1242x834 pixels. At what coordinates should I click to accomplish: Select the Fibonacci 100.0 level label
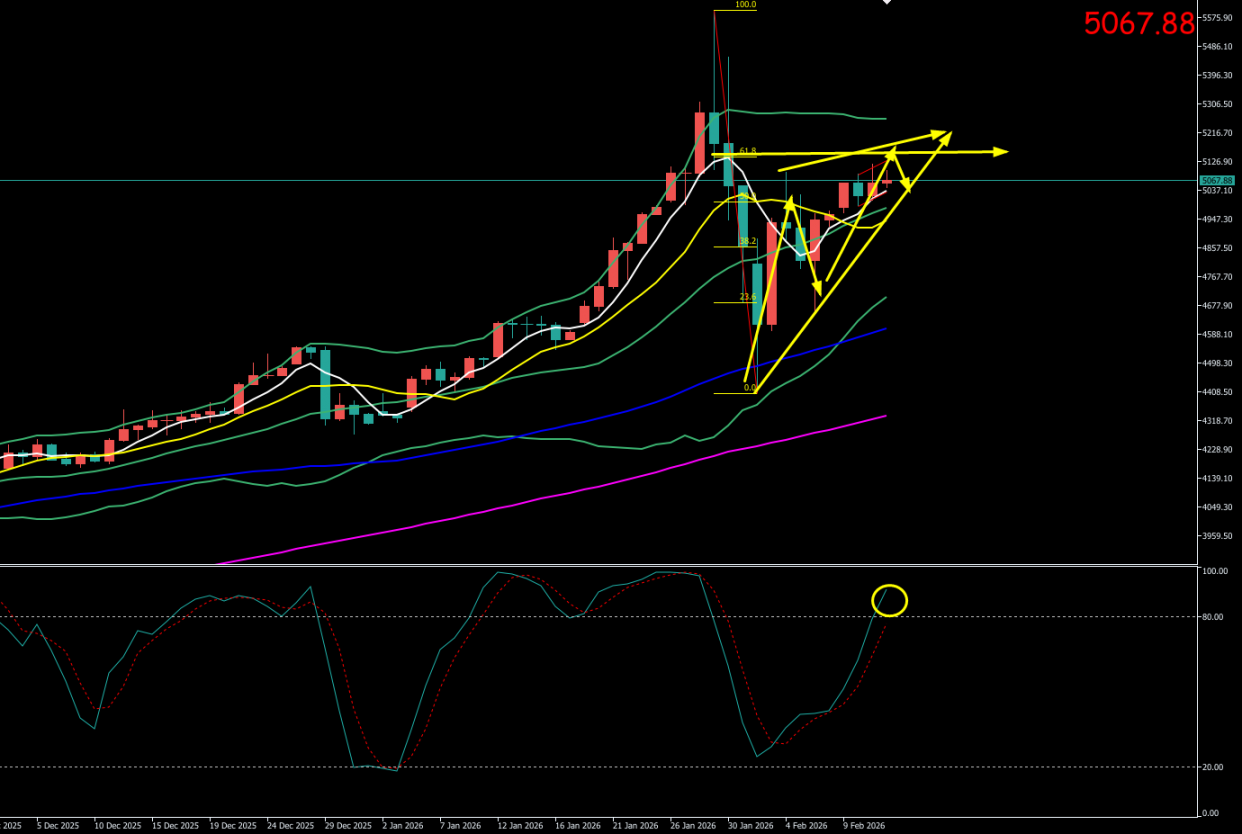(745, 5)
